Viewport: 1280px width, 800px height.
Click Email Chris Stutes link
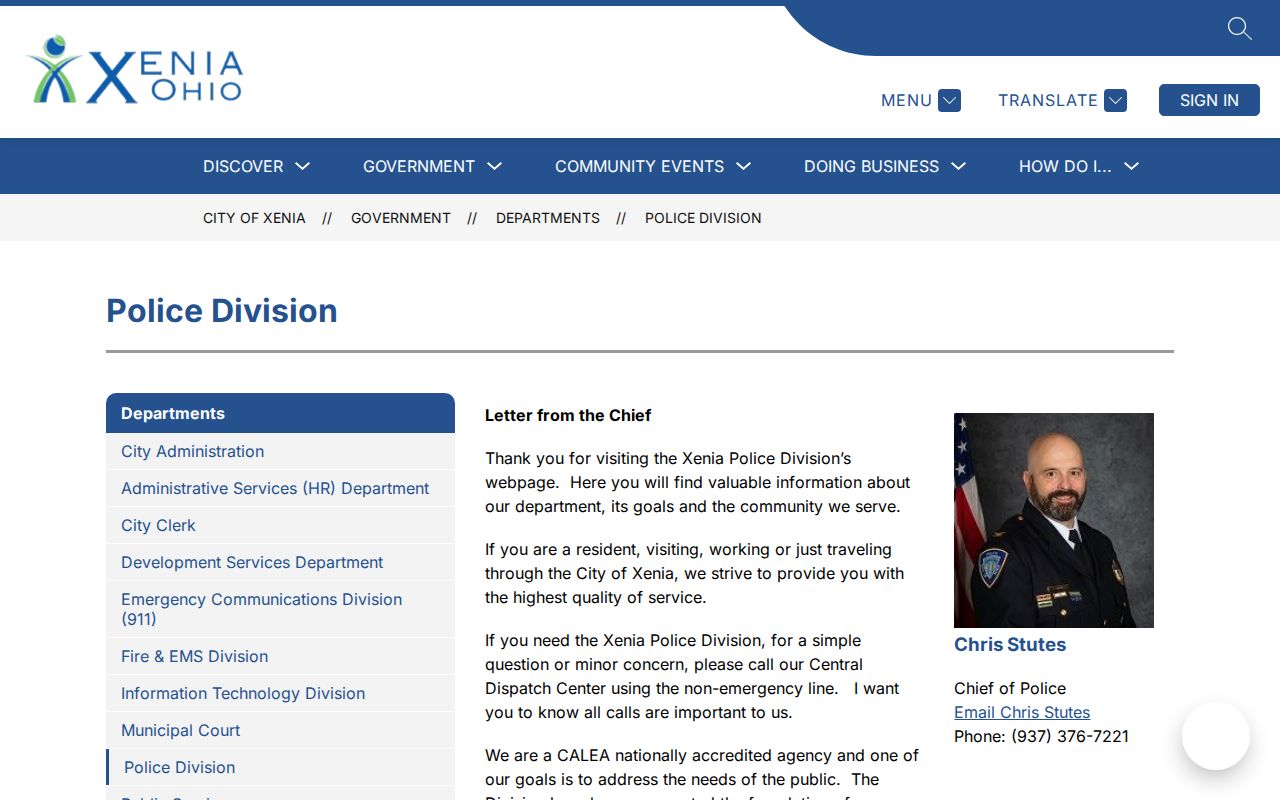coord(1022,712)
